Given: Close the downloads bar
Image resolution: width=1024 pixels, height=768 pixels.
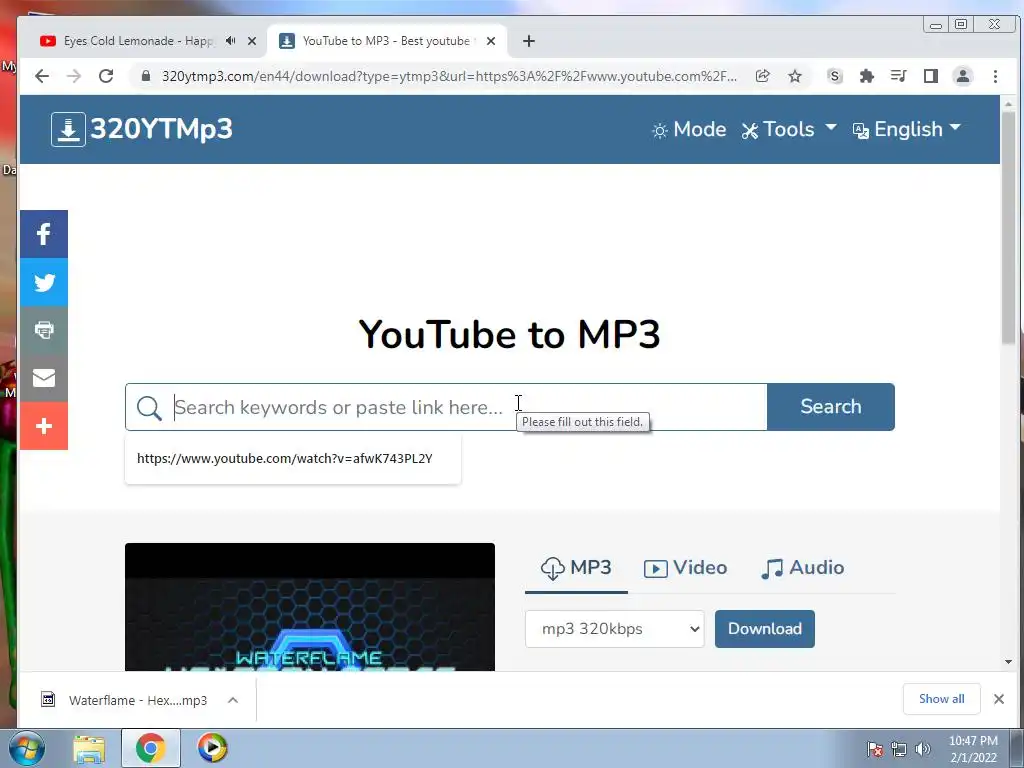Looking at the screenshot, I should click(999, 699).
